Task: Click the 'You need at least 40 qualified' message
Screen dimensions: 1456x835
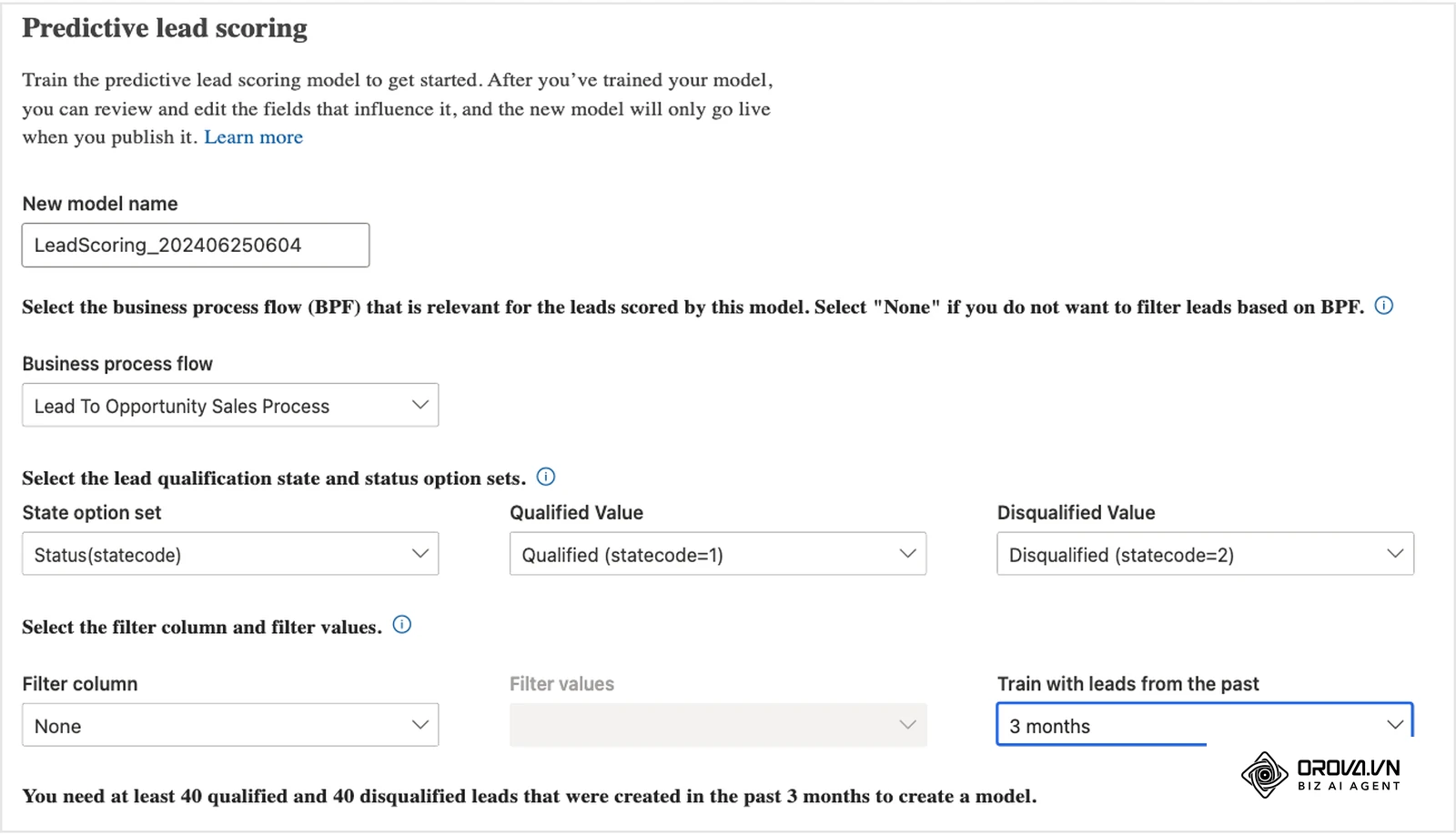Action: point(530,797)
